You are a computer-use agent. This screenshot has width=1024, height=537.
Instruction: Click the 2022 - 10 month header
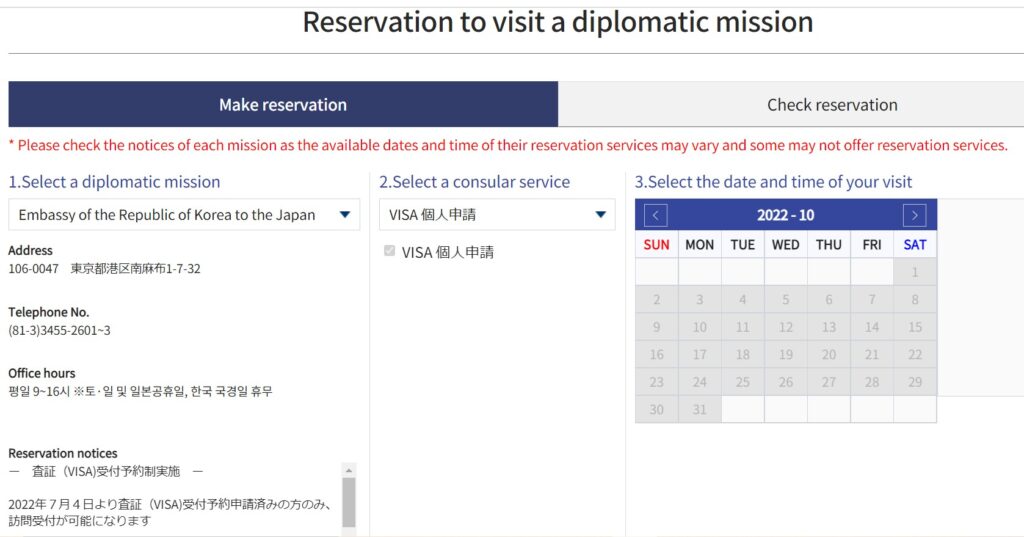click(786, 215)
